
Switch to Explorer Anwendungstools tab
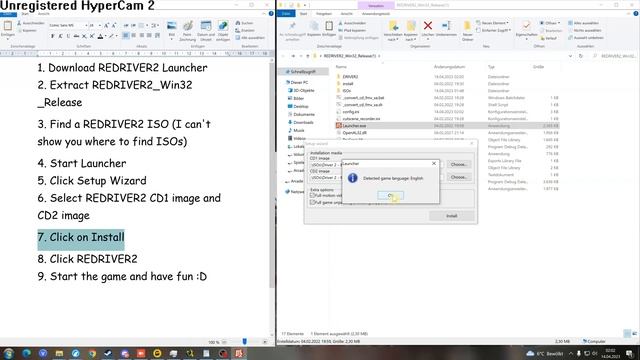pos(376,14)
